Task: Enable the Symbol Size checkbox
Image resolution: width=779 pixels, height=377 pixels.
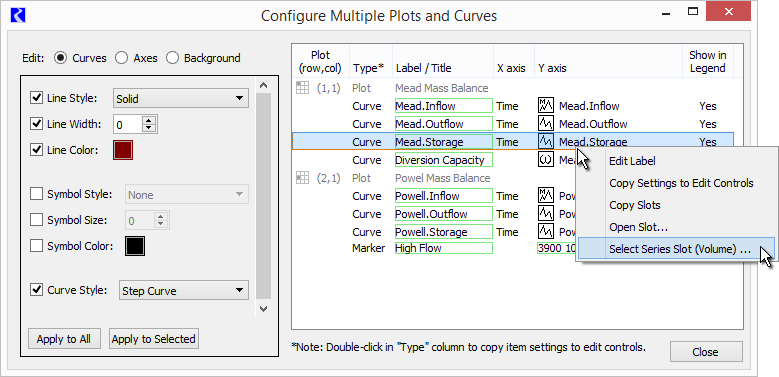Action: click(36, 220)
